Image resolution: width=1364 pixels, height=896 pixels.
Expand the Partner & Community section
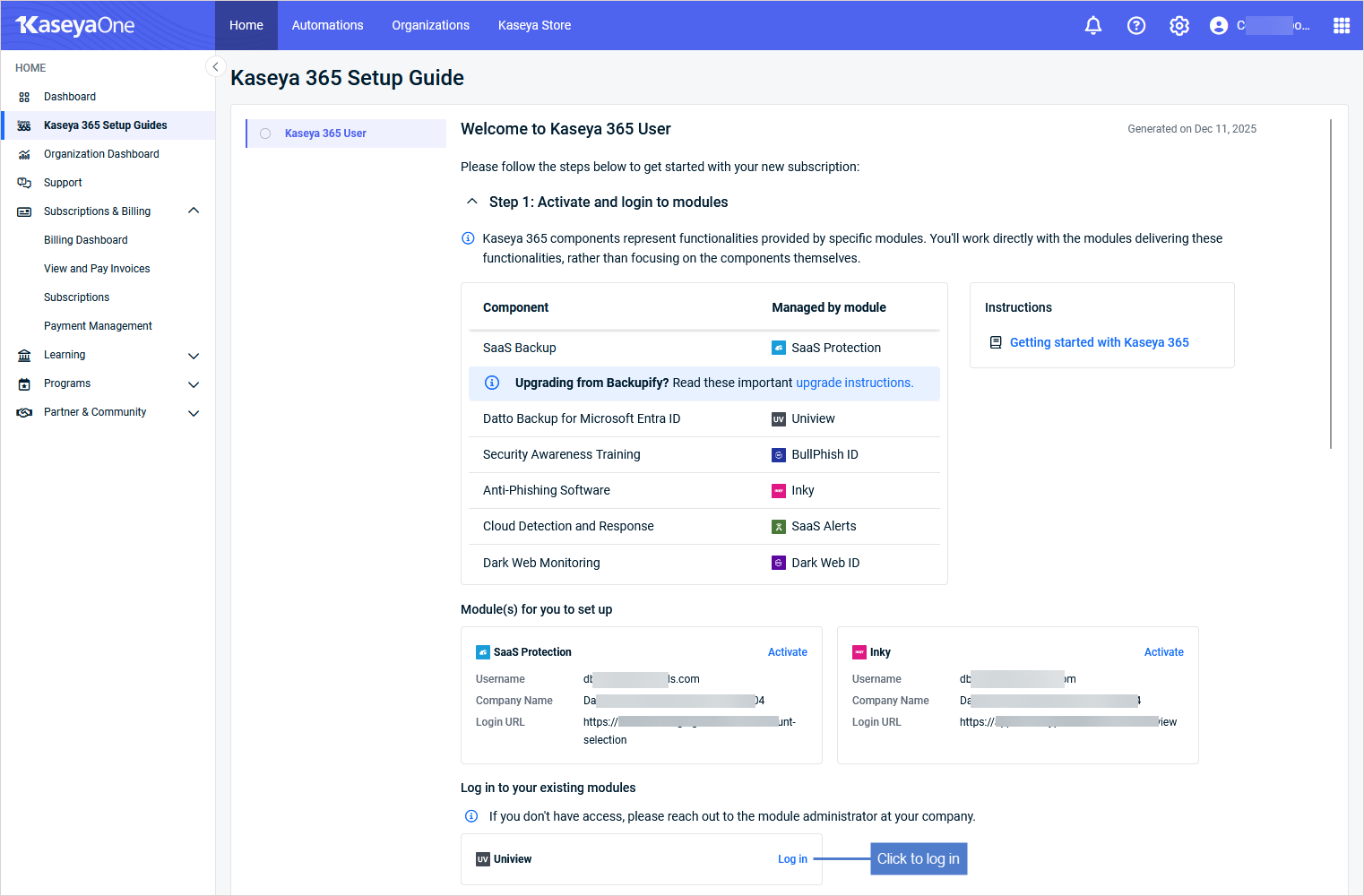[194, 413]
